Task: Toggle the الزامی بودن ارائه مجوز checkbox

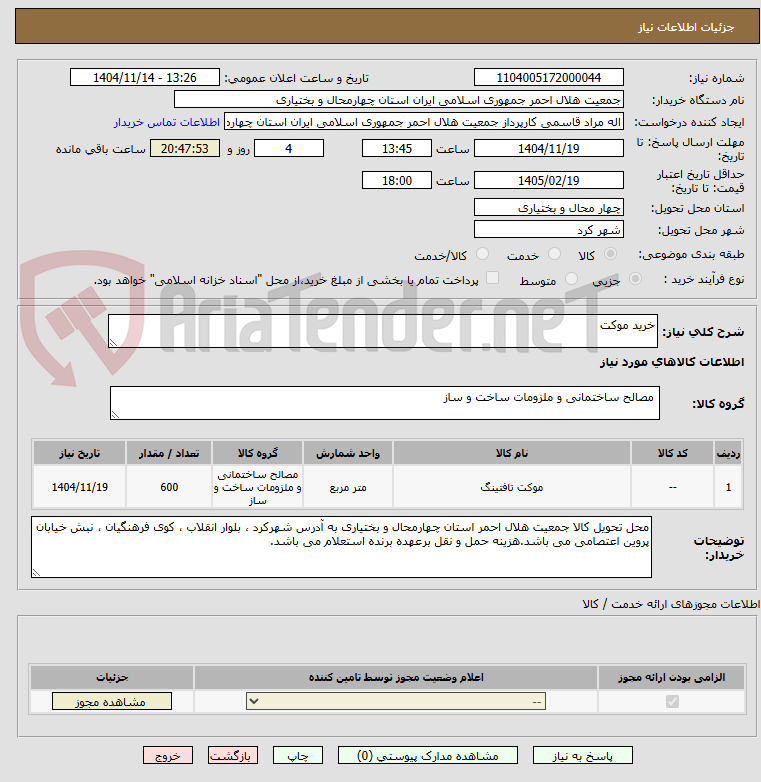Action: pos(672,701)
